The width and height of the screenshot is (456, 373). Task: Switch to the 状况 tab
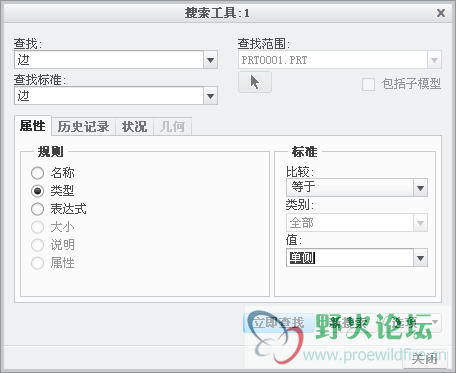click(134, 127)
